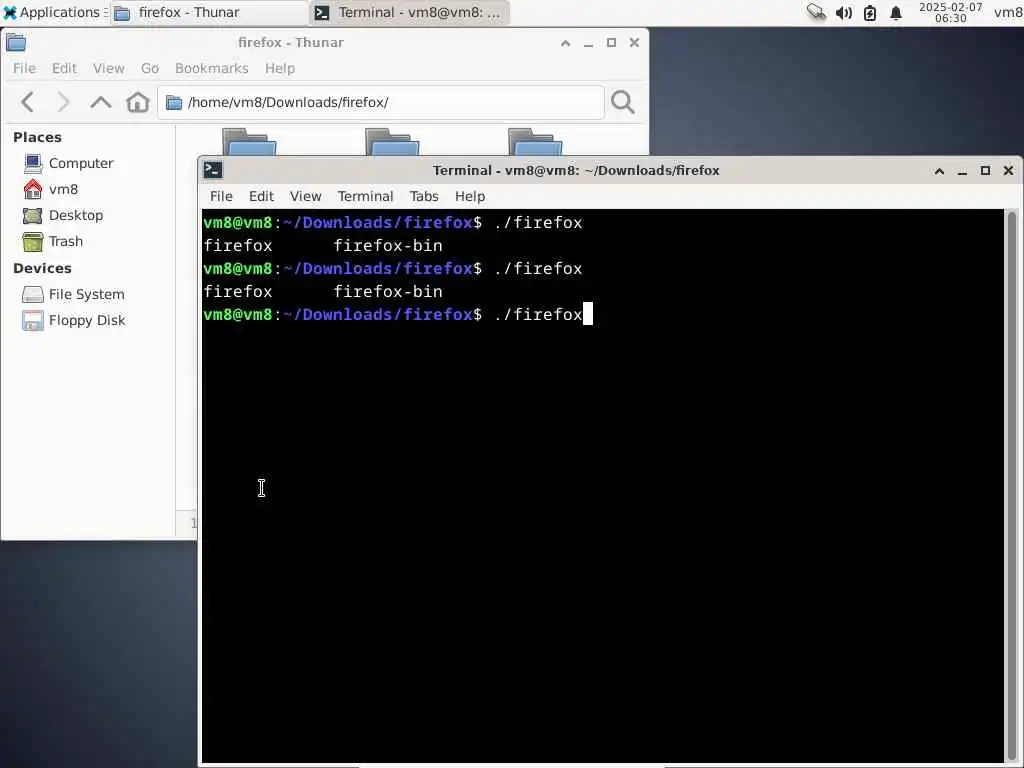Open Thunar's Help menu
This screenshot has height=768, width=1024.
(x=280, y=69)
